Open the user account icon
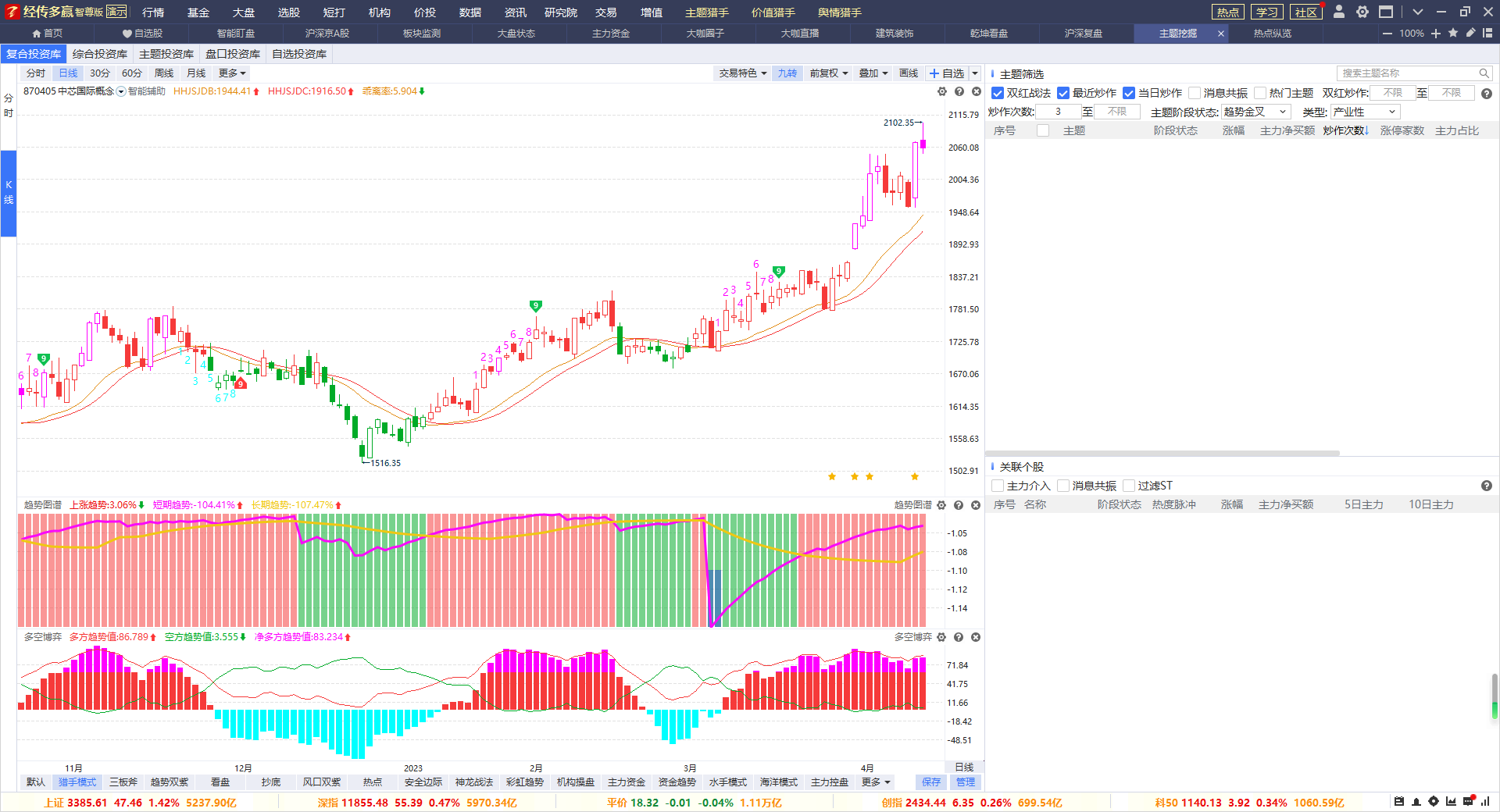Screen dimensions: 1500x812 click(x=1339, y=12)
